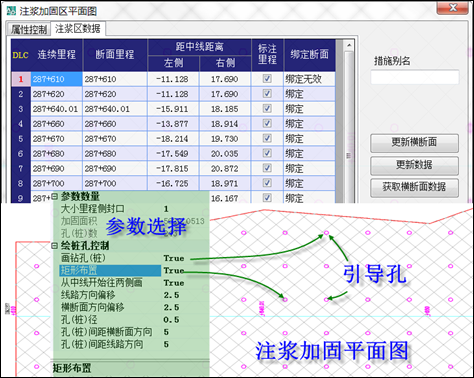Viewport: 474px width, 378px height.
Task: Uncheck 标注里程 checkbox in row 1
Action: [x=267, y=79]
